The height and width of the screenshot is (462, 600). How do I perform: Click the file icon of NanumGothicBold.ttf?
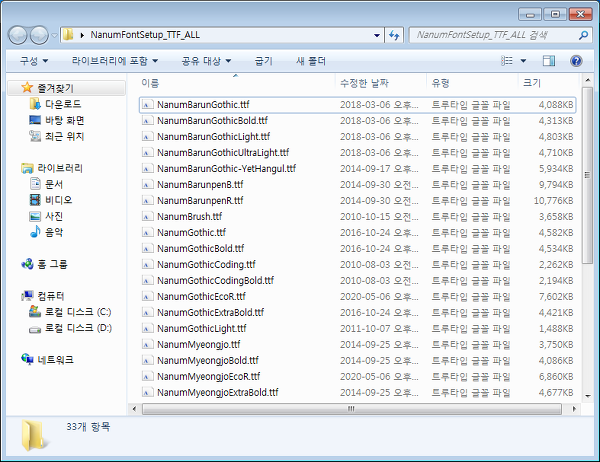[148, 248]
